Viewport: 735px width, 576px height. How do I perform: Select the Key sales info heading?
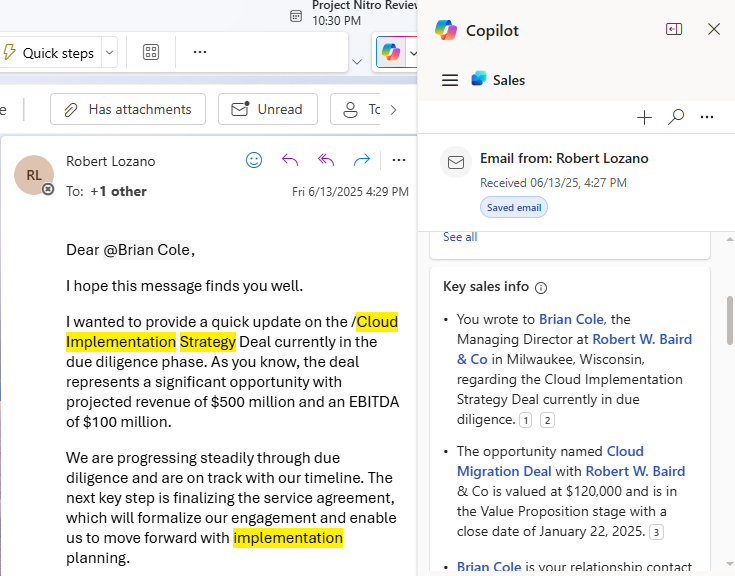coord(486,286)
